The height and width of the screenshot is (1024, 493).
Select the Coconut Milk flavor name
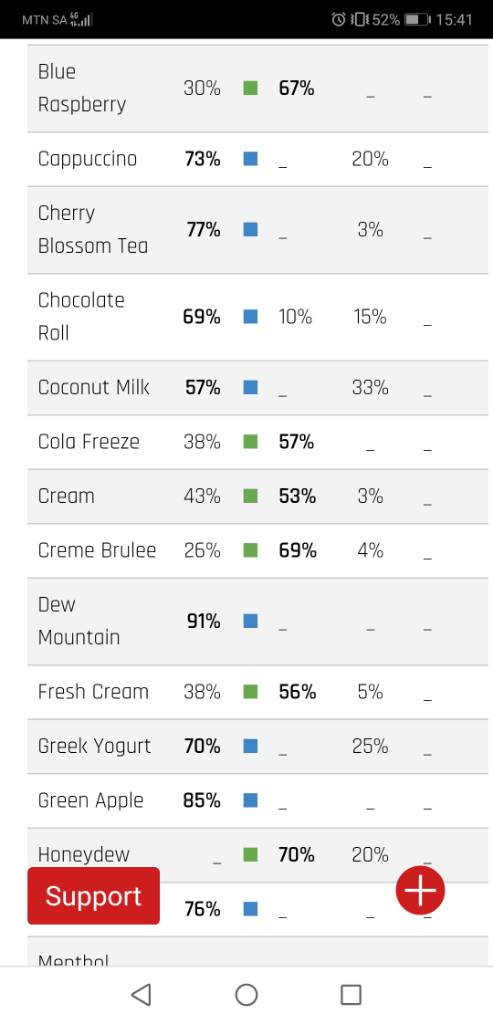coord(93,387)
